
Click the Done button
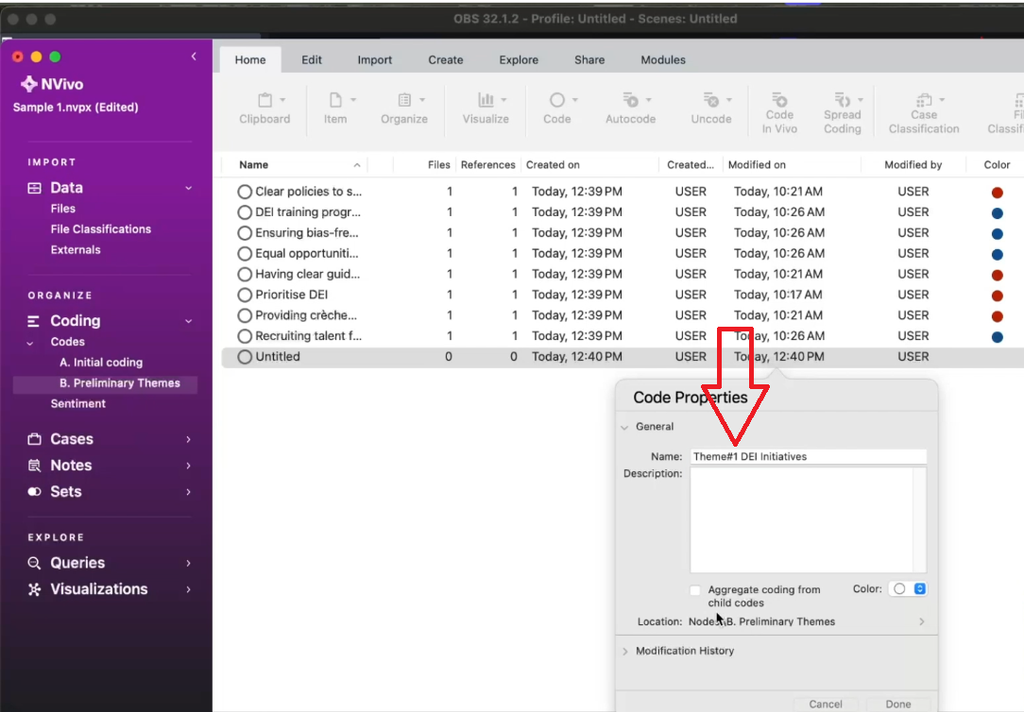[898, 704]
